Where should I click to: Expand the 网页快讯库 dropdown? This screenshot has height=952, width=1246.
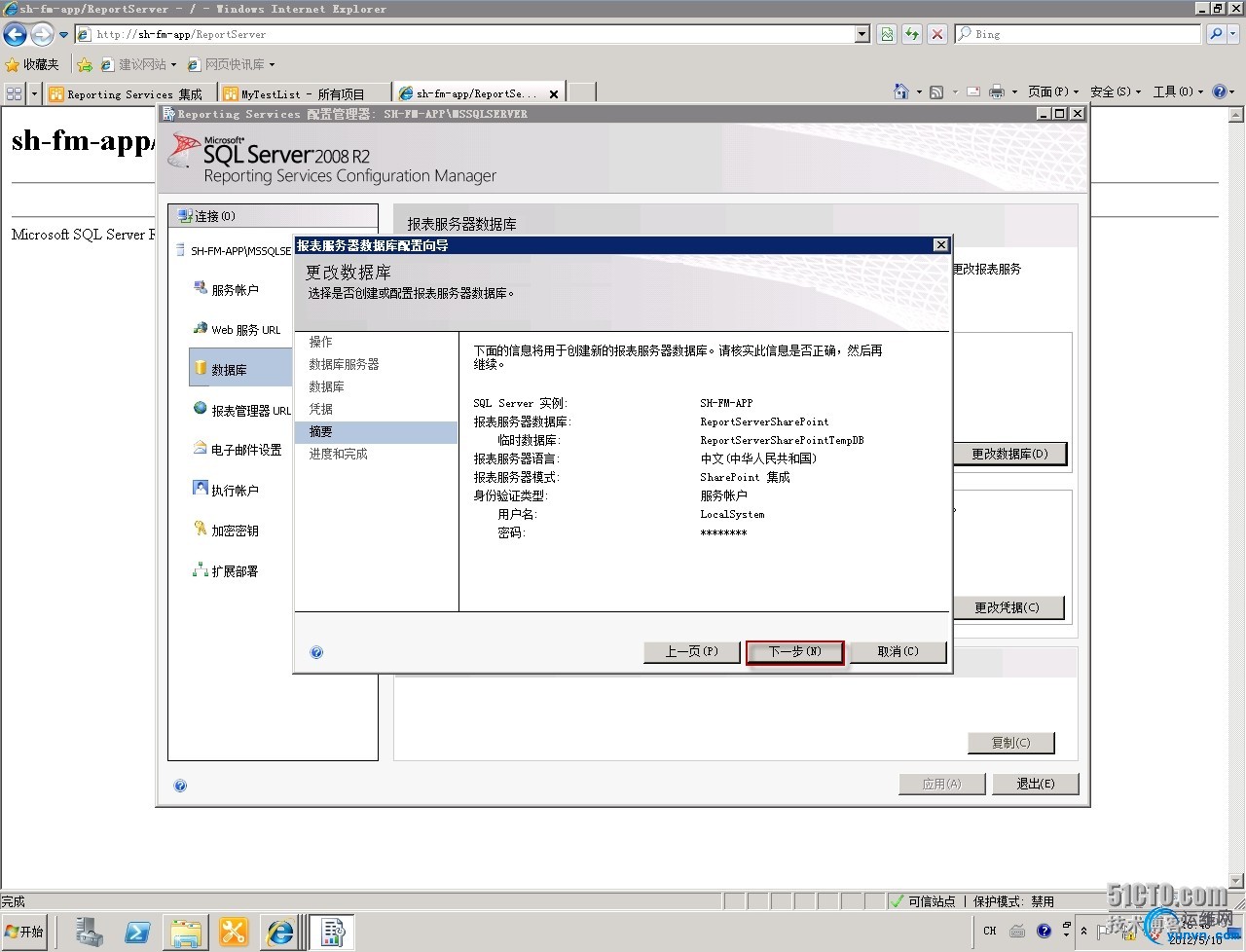(272, 65)
